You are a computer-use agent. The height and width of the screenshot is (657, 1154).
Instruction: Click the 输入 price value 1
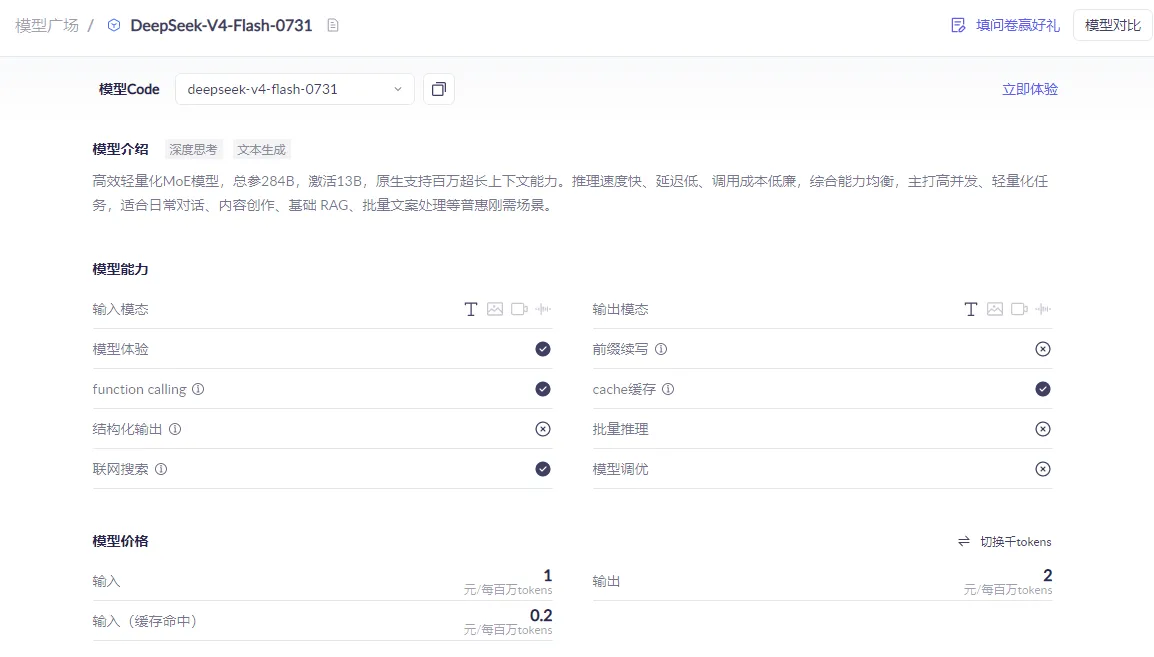click(x=548, y=575)
